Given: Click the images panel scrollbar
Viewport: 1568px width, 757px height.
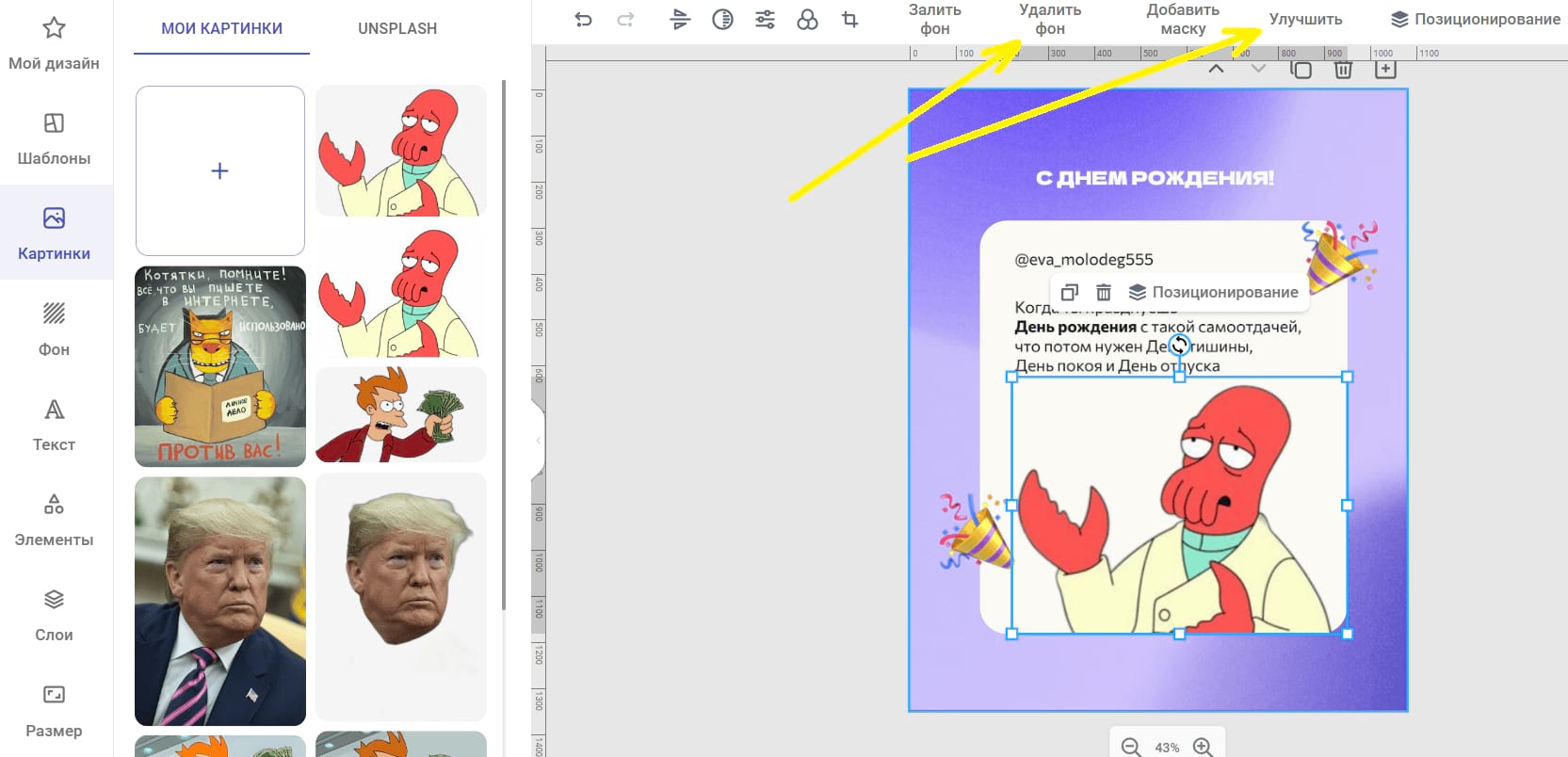Looking at the screenshot, I should click(x=505, y=345).
